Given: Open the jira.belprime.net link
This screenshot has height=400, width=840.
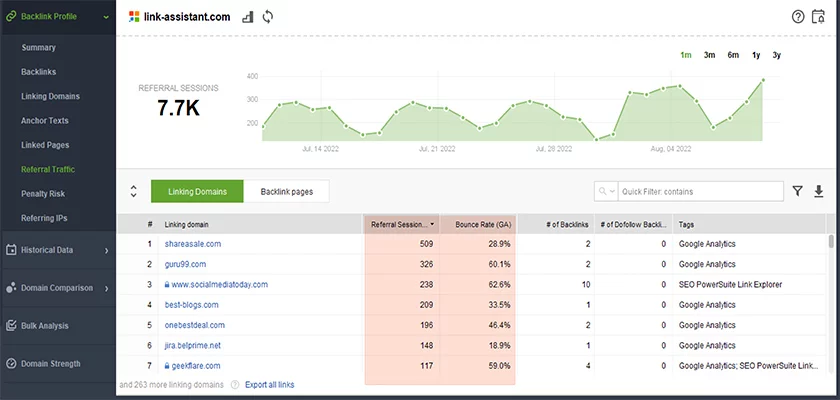Looking at the screenshot, I should [192, 346].
